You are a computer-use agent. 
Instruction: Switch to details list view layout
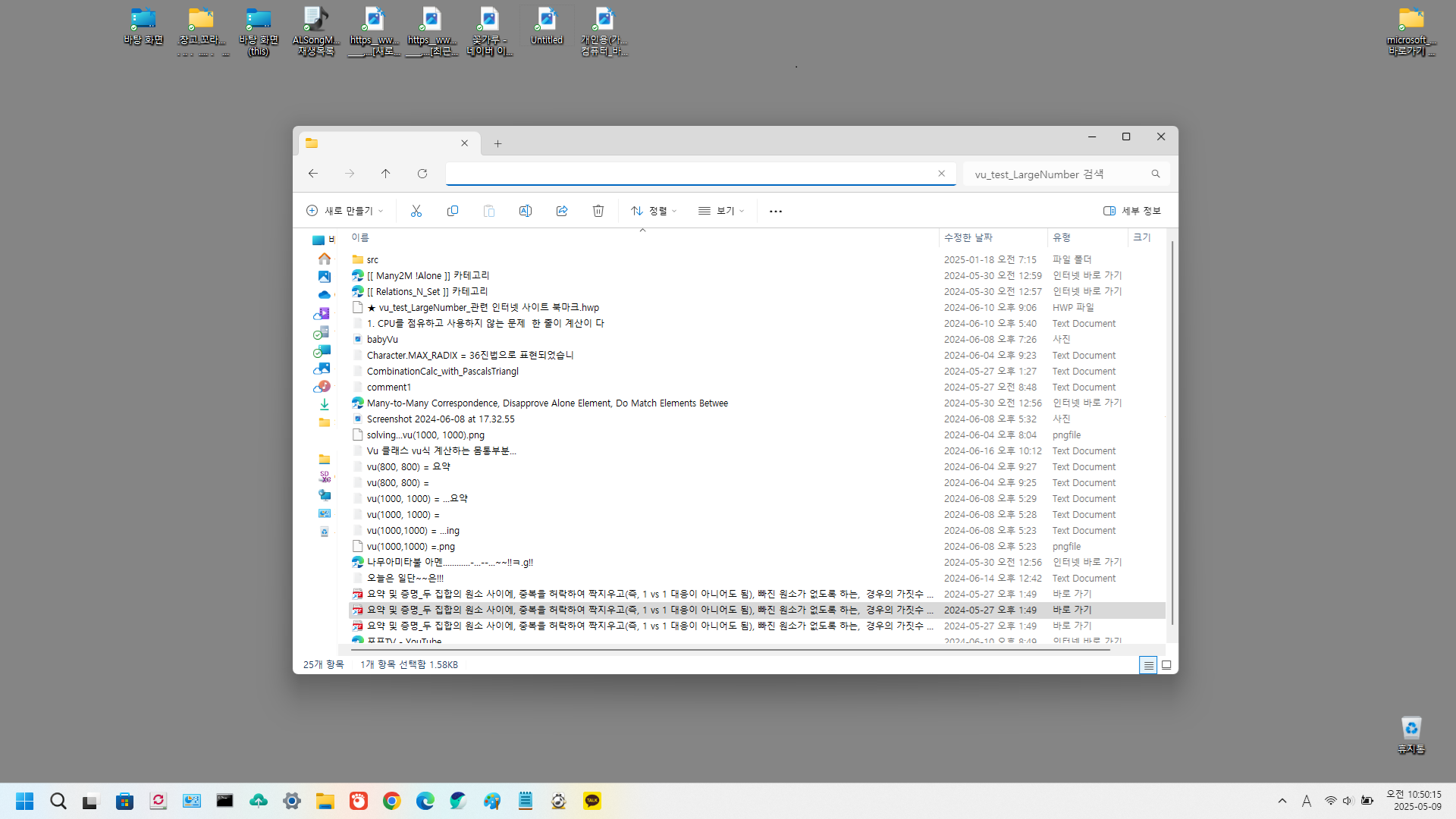(1148, 665)
